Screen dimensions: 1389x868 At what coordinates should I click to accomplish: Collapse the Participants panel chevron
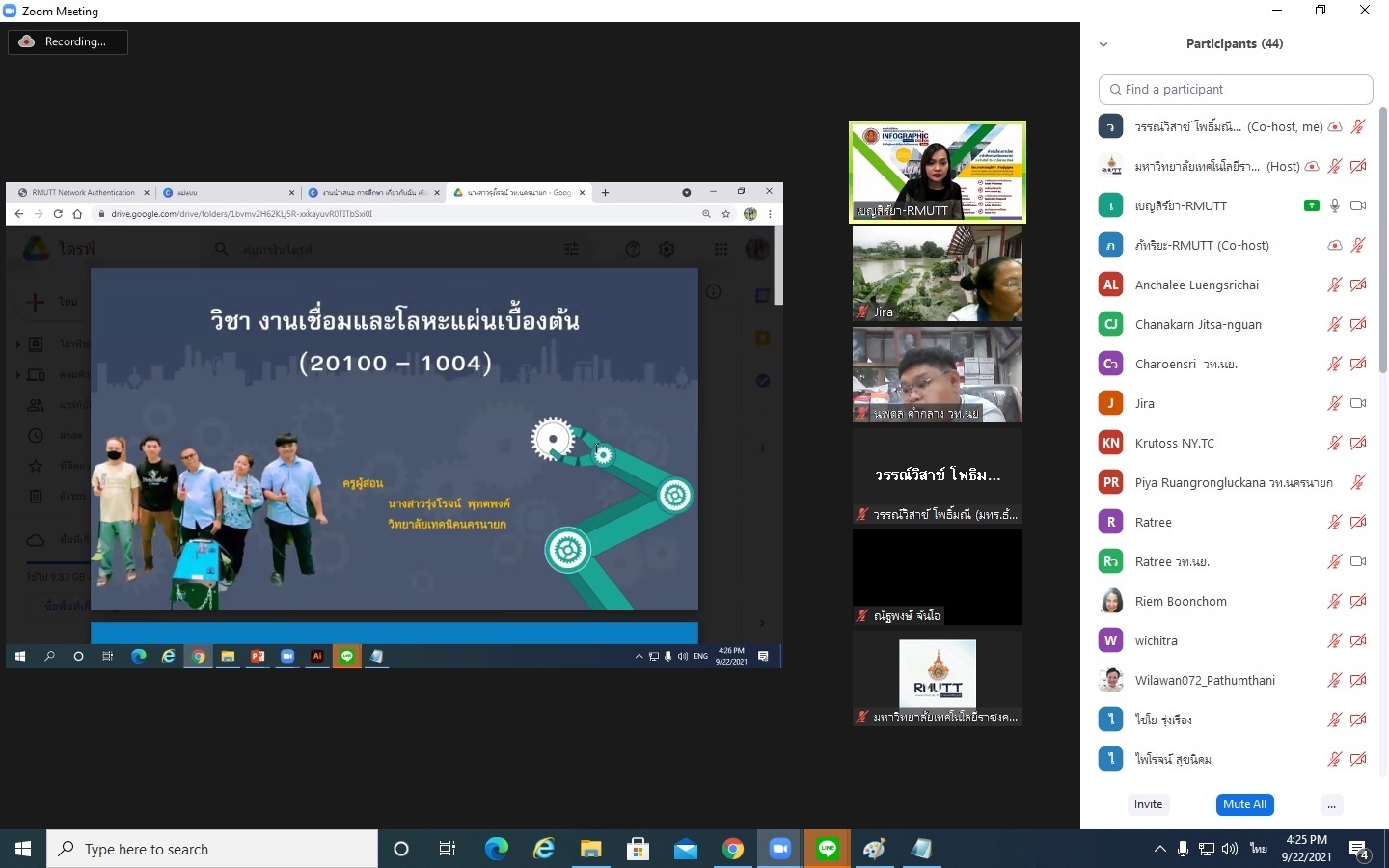(1103, 44)
